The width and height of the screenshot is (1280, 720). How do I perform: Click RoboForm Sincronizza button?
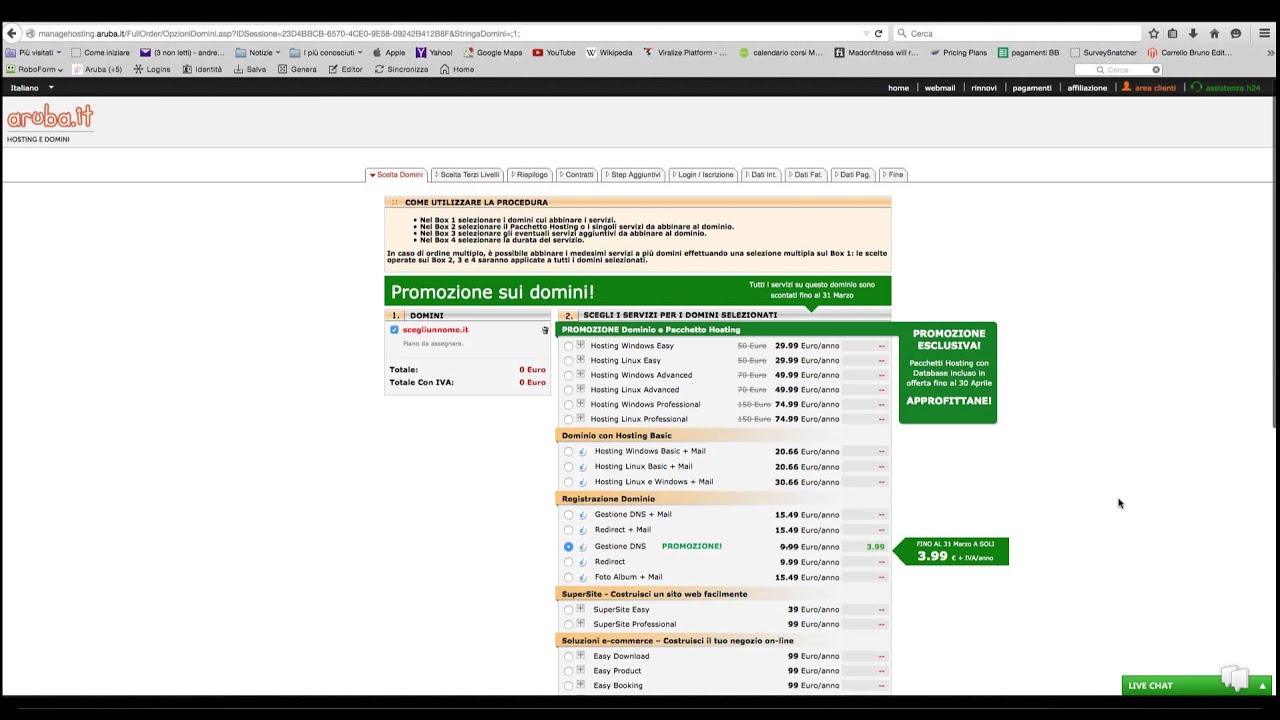[401, 69]
